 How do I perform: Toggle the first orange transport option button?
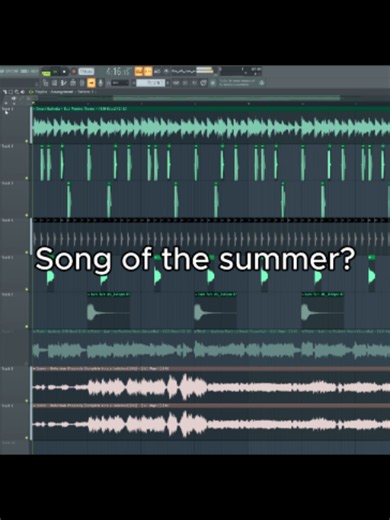pyautogui.click(x=138, y=71)
